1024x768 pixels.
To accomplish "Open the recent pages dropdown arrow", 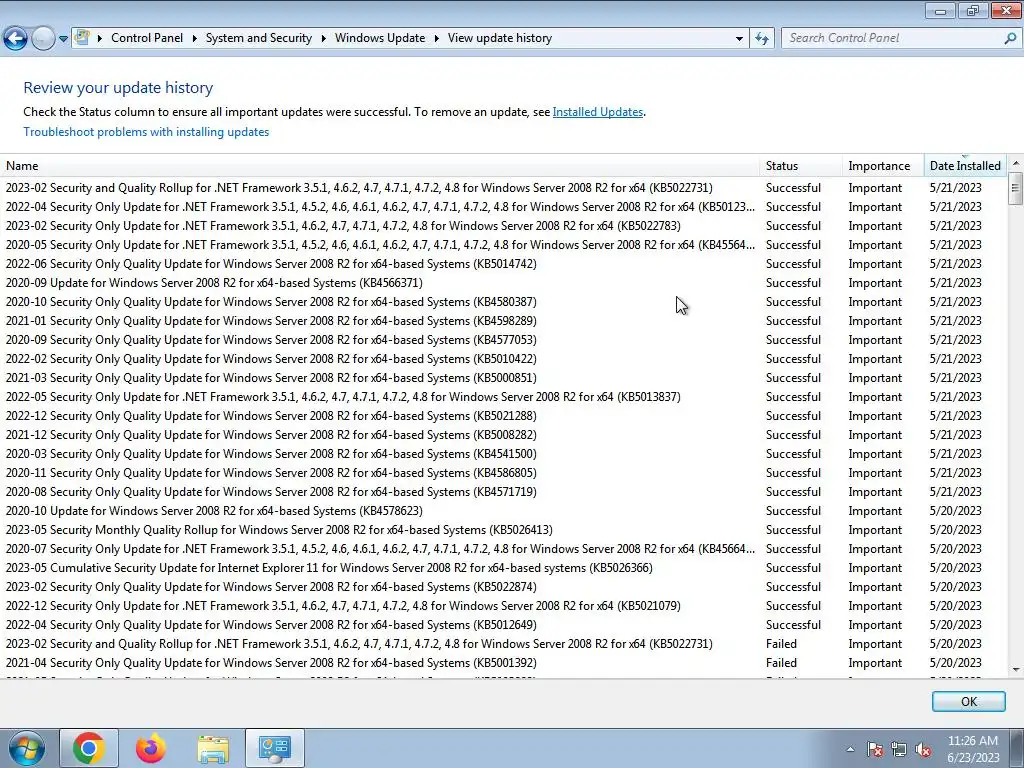I will (63, 39).
